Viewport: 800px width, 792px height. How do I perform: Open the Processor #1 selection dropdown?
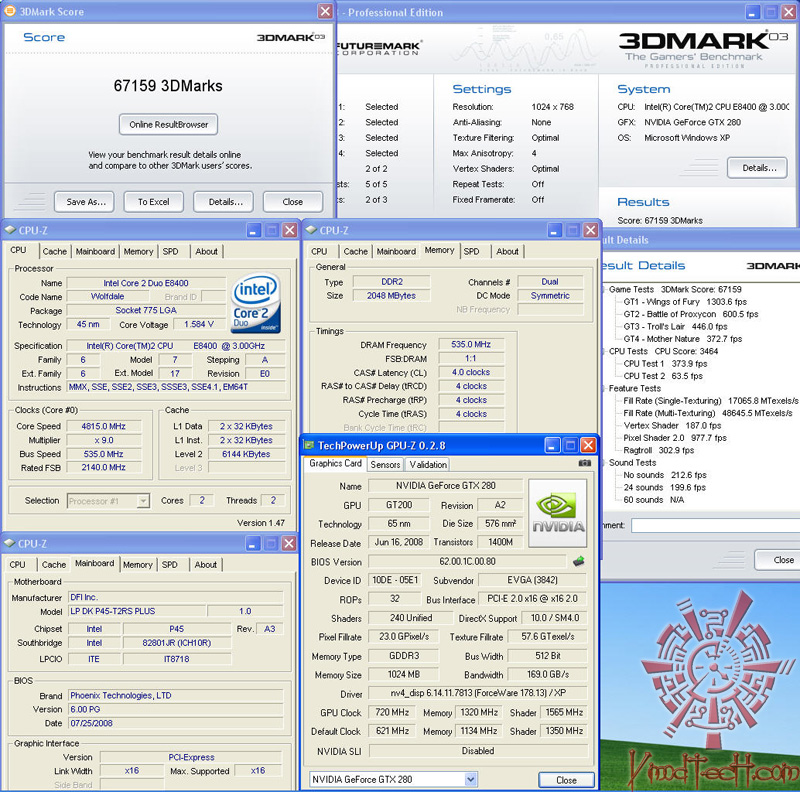click(143, 501)
